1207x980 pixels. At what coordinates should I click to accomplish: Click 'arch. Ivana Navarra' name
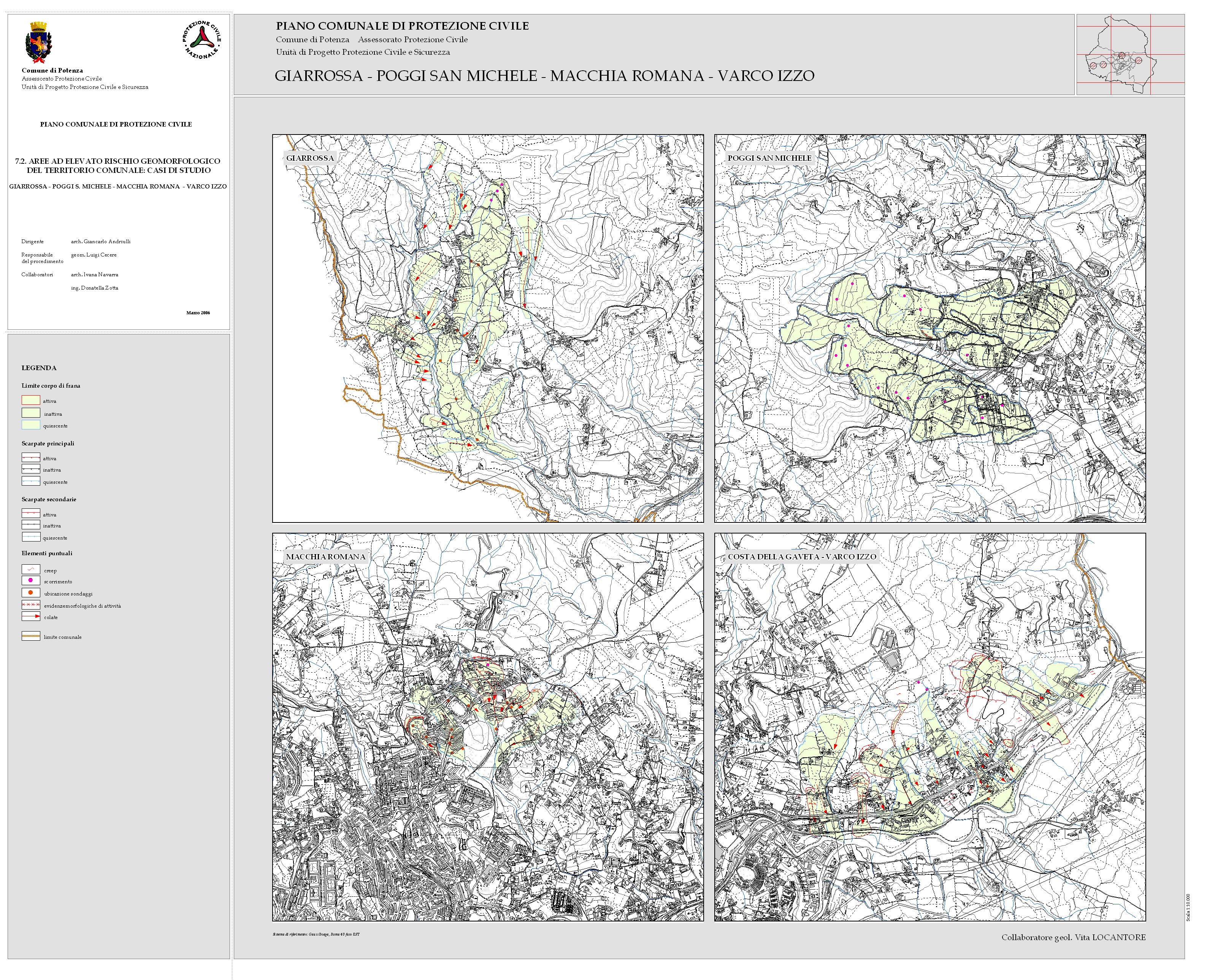(94, 275)
